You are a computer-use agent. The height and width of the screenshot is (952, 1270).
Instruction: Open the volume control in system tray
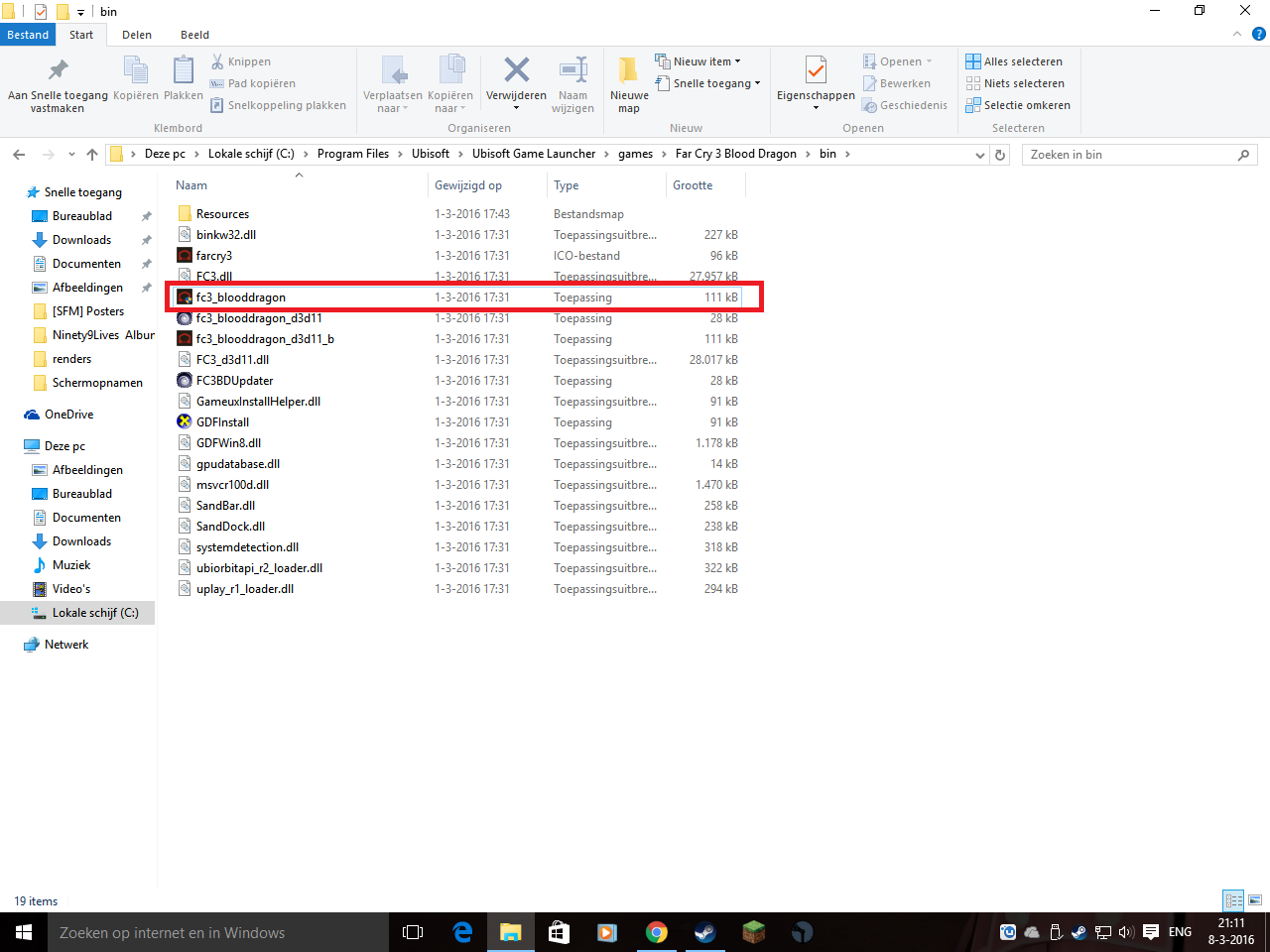(x=1126, y=932)
